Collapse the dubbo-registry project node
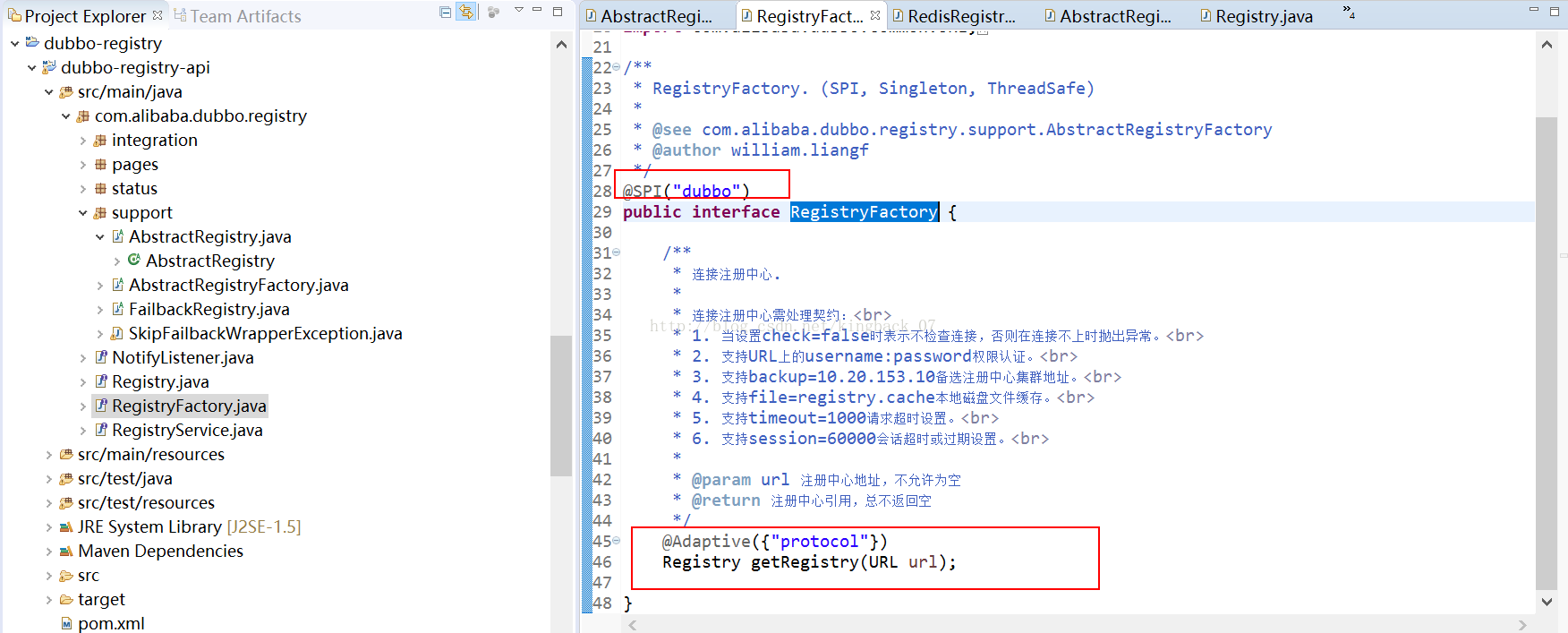This screenshot has width=1568, height=633. [14, 43]
